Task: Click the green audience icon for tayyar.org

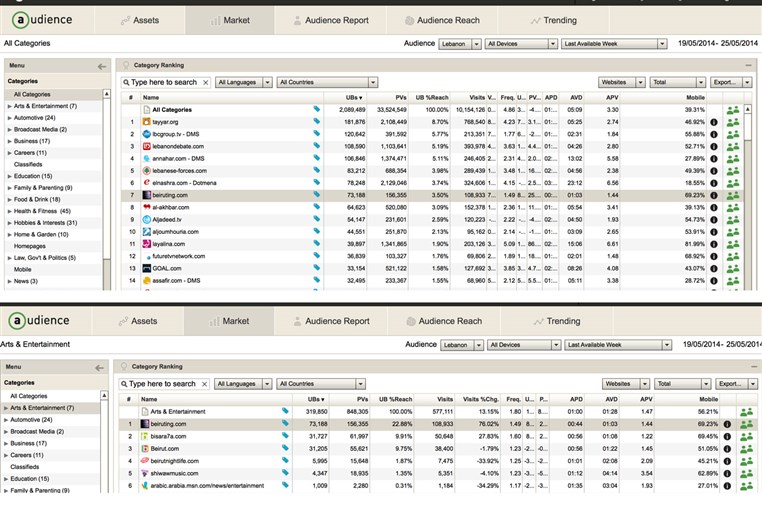Action: [732, 122]
